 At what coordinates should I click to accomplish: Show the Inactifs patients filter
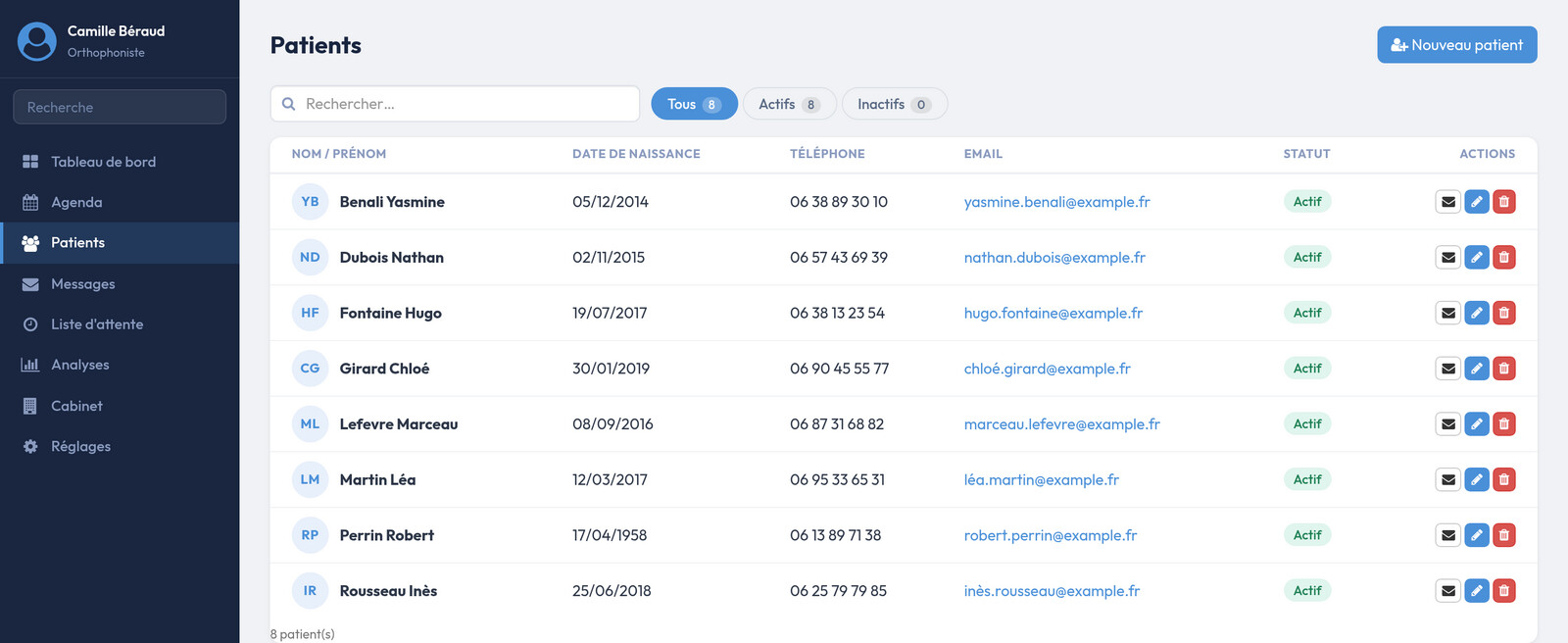pyautogui.click(x=894, y=104)
